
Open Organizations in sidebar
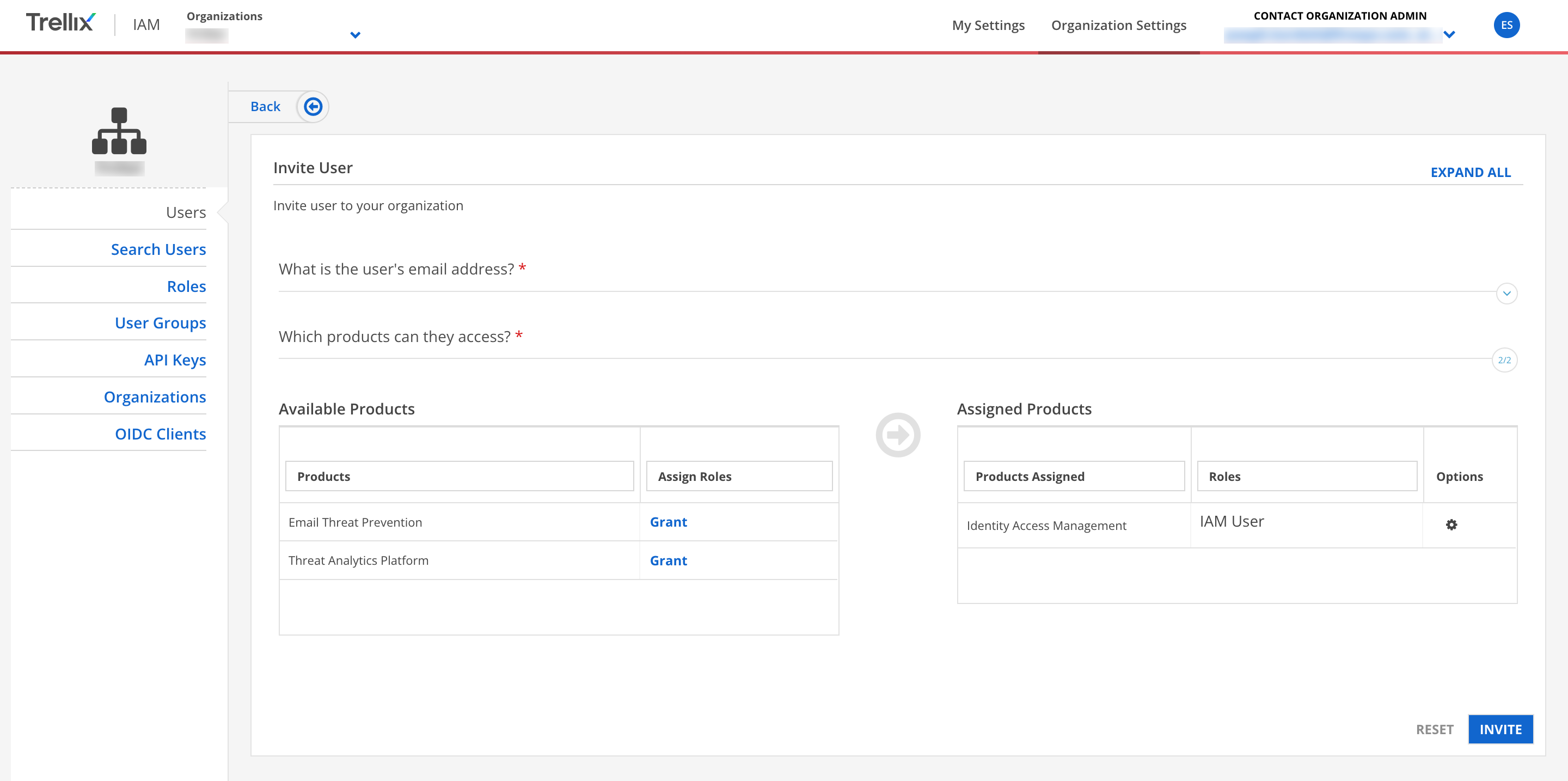(155, 398)
